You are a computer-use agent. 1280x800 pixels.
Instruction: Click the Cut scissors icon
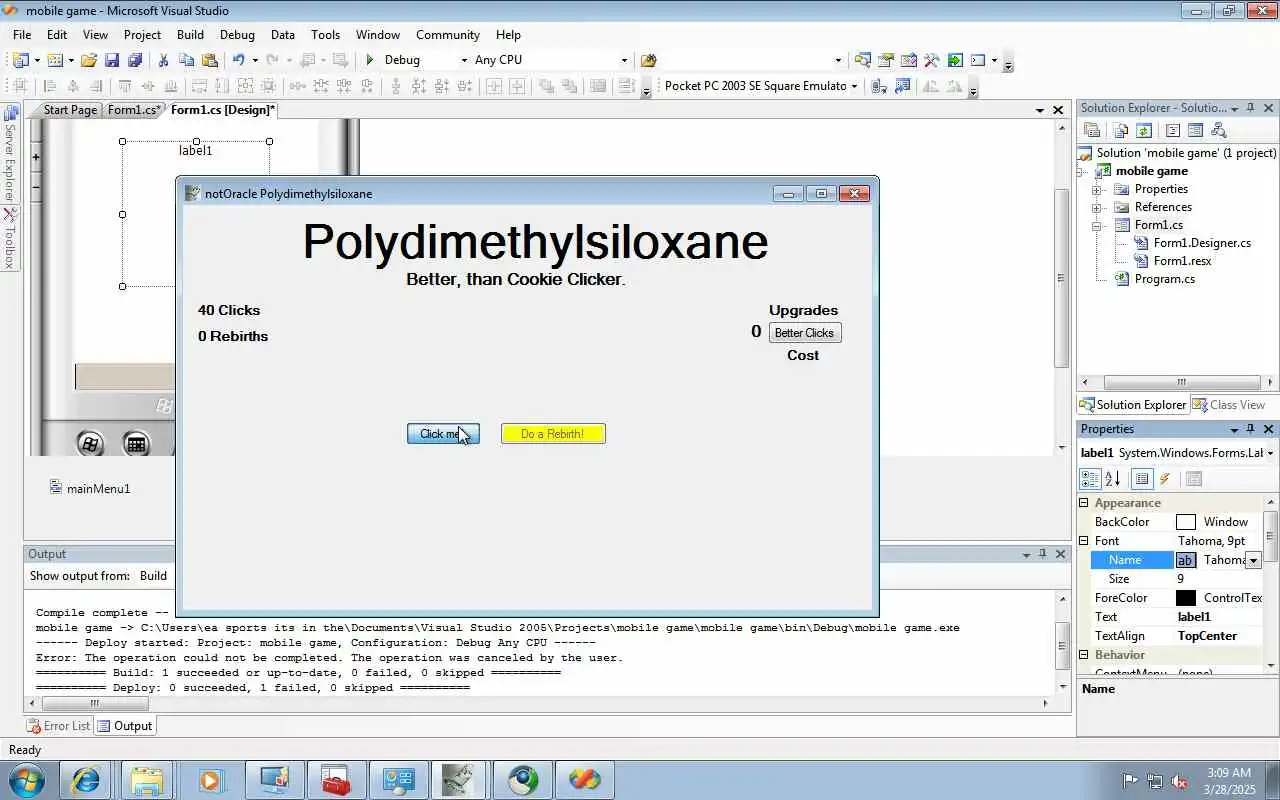click(x=163, y=60)
